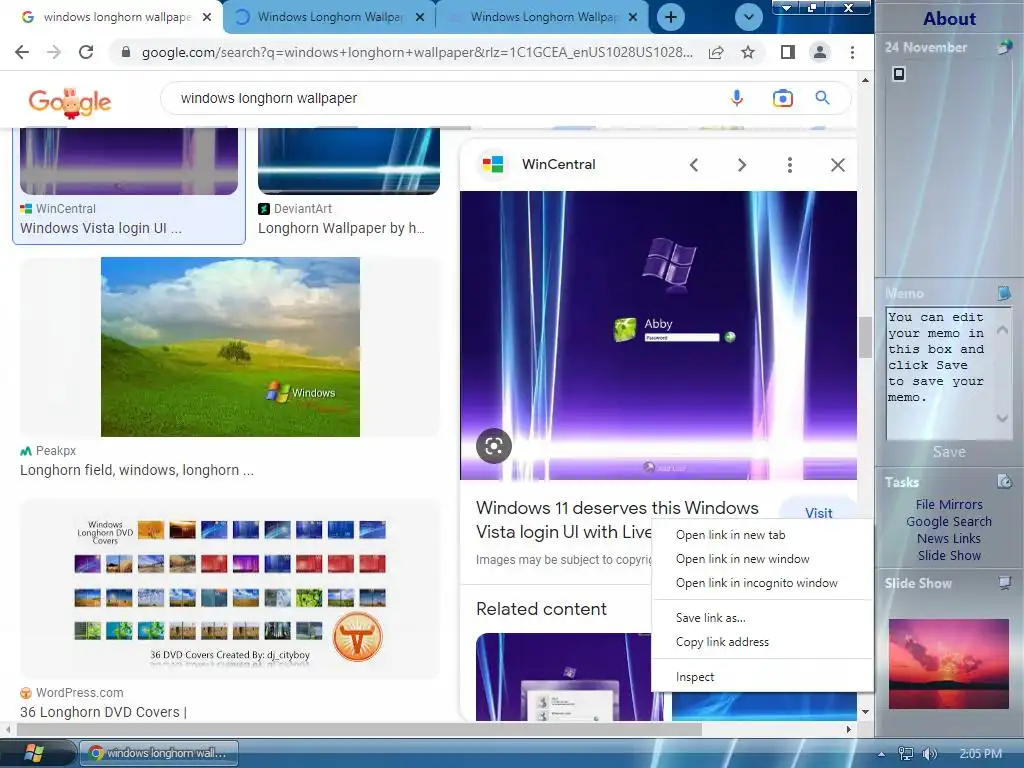Click the horizontal scrollbar right arrow
The height and width of the screenshot is (768, 1024).
[848, 729]
